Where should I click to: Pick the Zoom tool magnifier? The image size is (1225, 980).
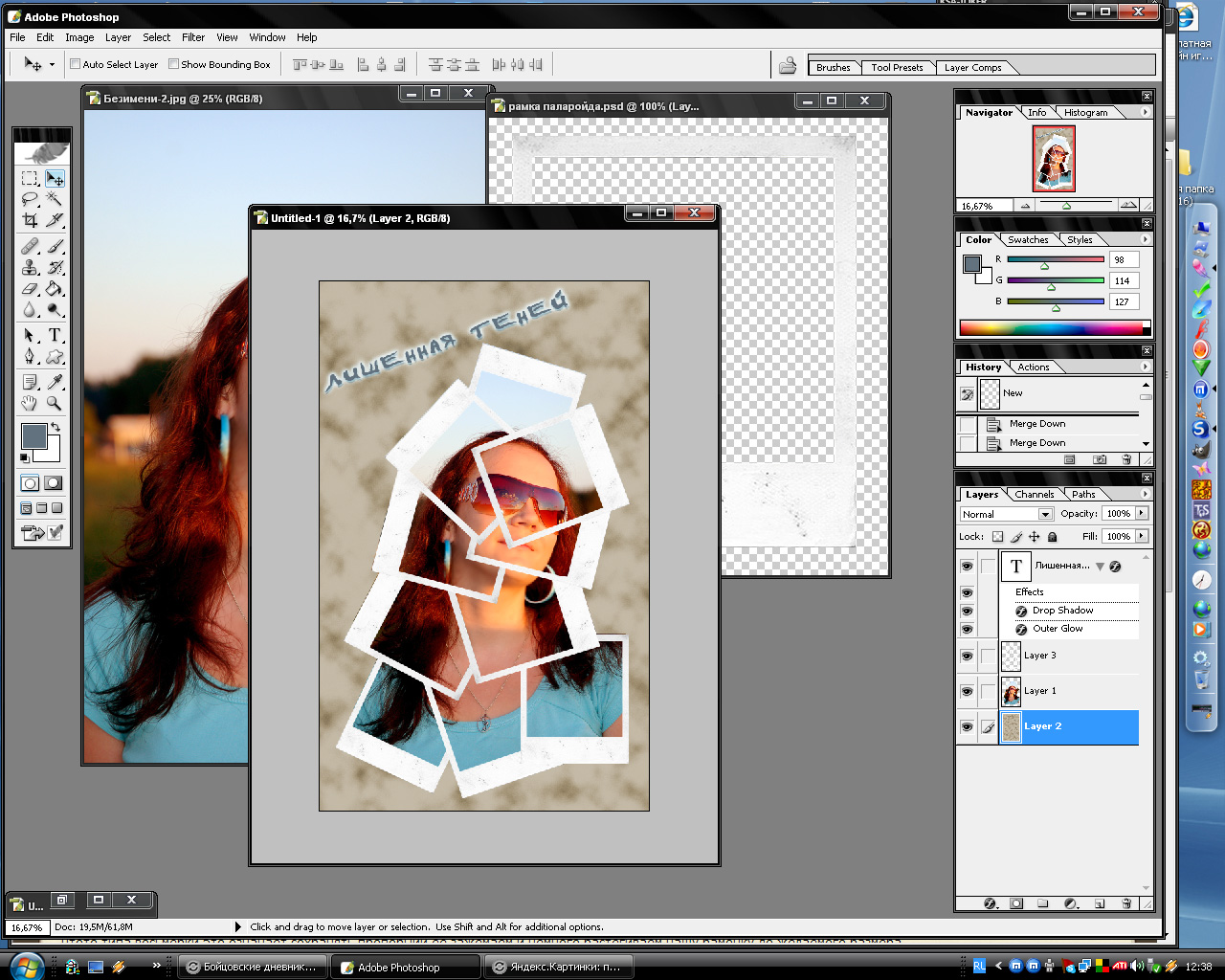[55, 403]
